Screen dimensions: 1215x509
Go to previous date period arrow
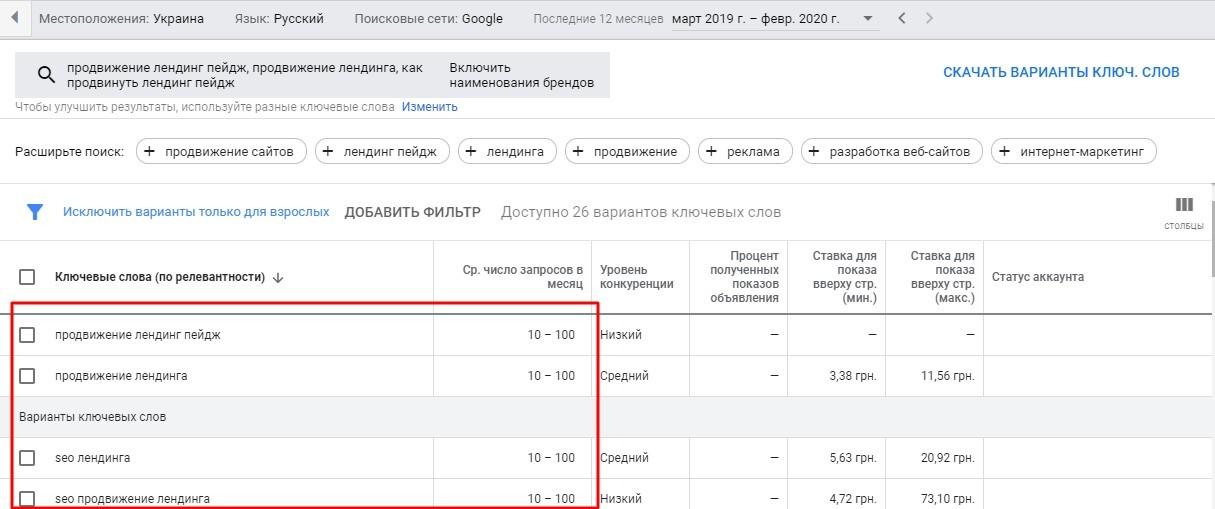(902, 18)
